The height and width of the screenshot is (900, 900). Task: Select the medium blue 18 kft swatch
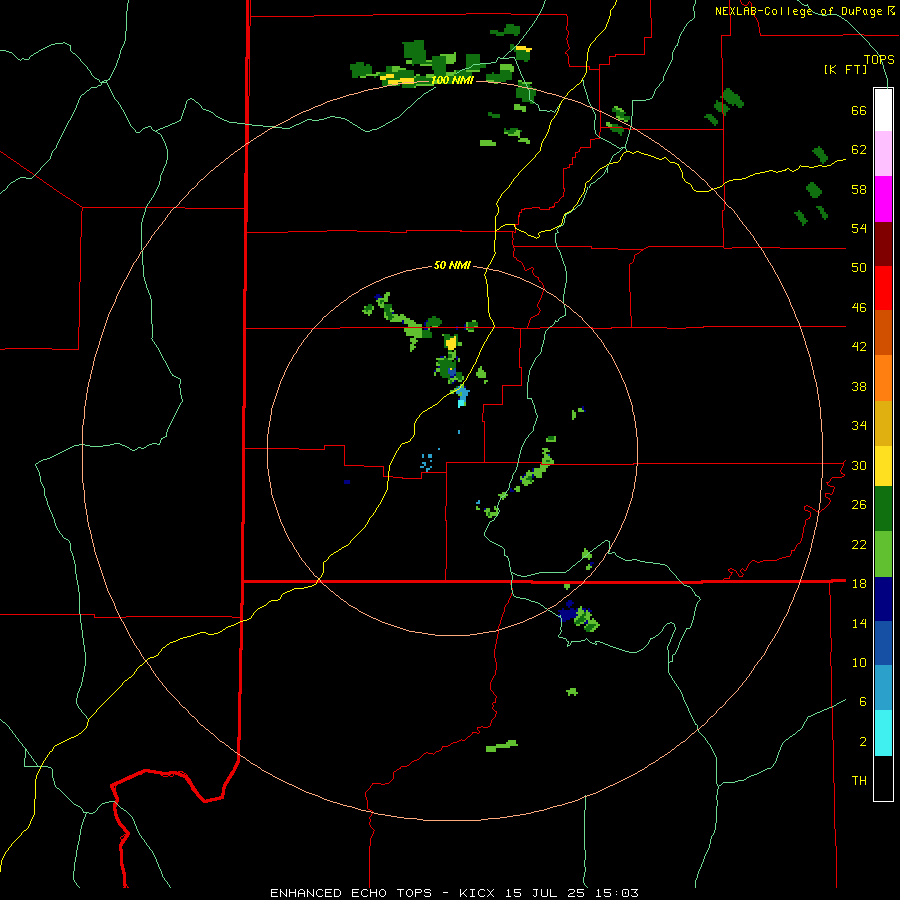[883, 643]
